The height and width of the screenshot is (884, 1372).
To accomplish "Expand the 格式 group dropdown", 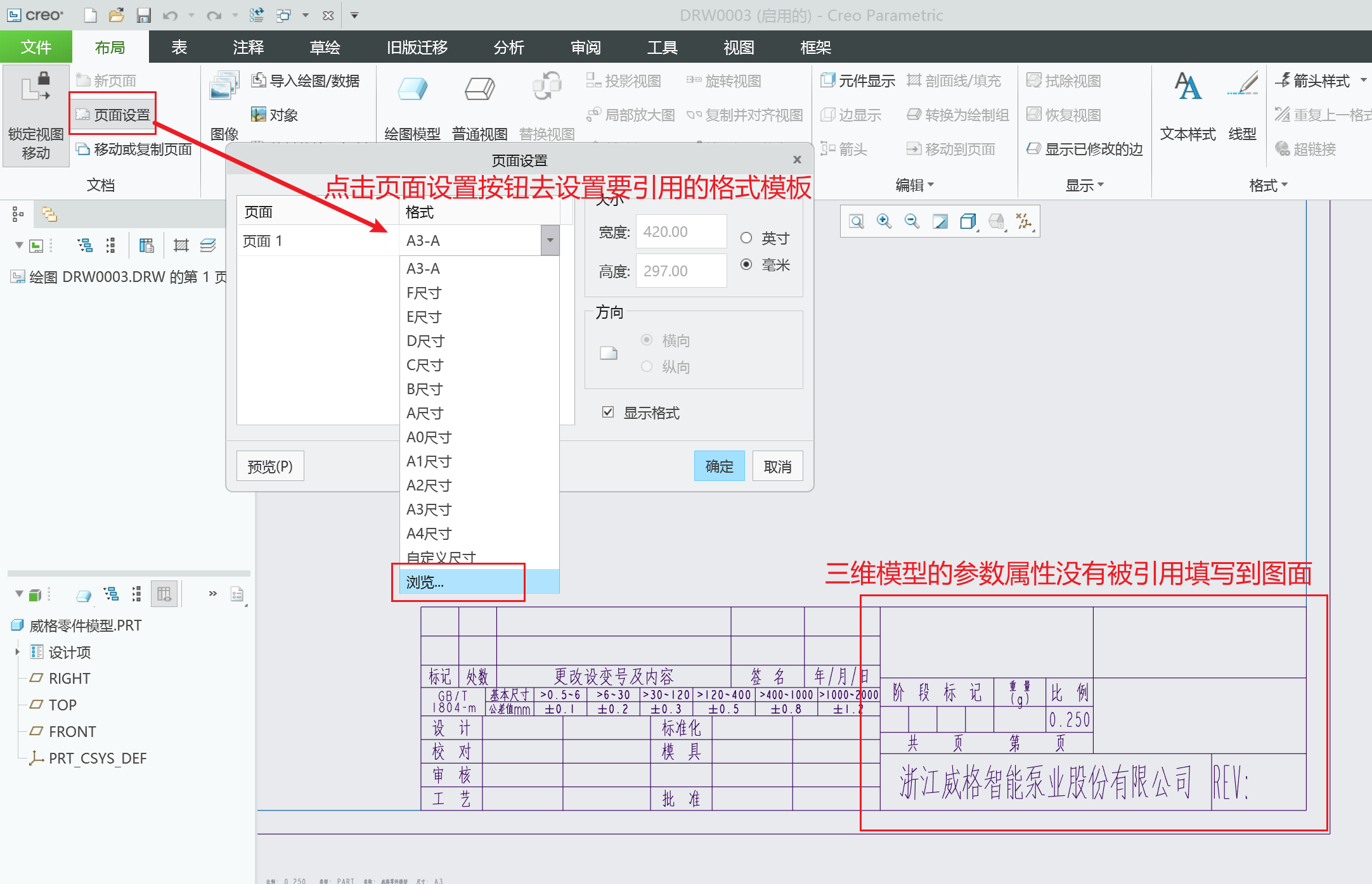I will tap(1285, 185).
